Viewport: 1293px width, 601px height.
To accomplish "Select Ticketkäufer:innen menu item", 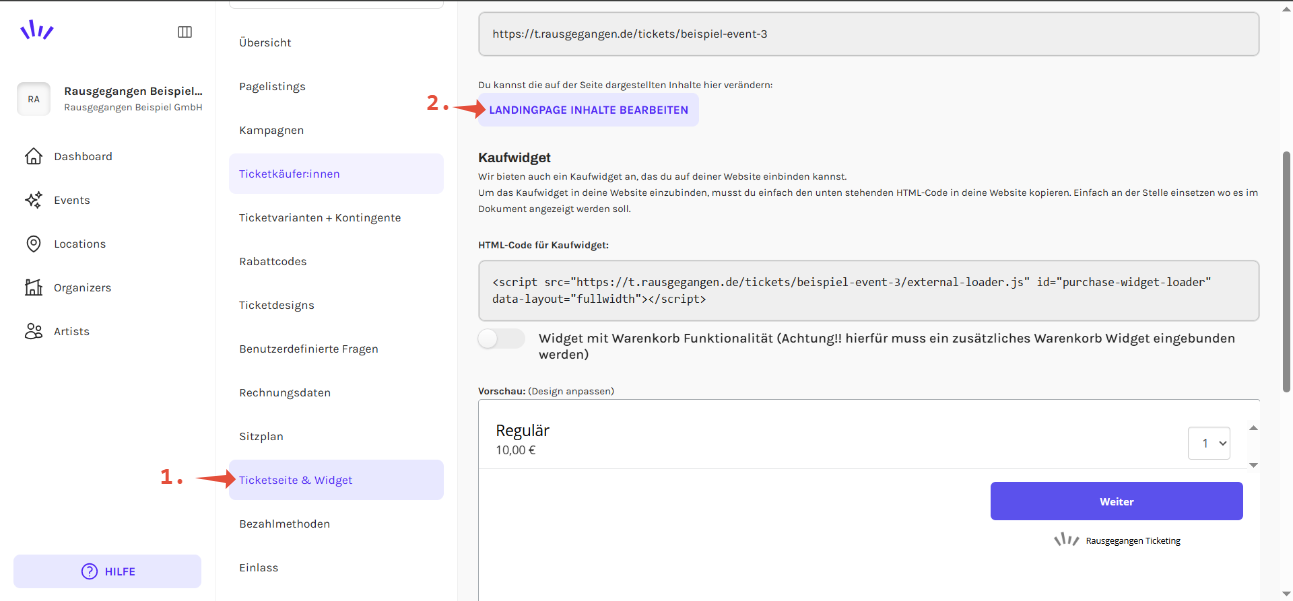I will [336, 174].
